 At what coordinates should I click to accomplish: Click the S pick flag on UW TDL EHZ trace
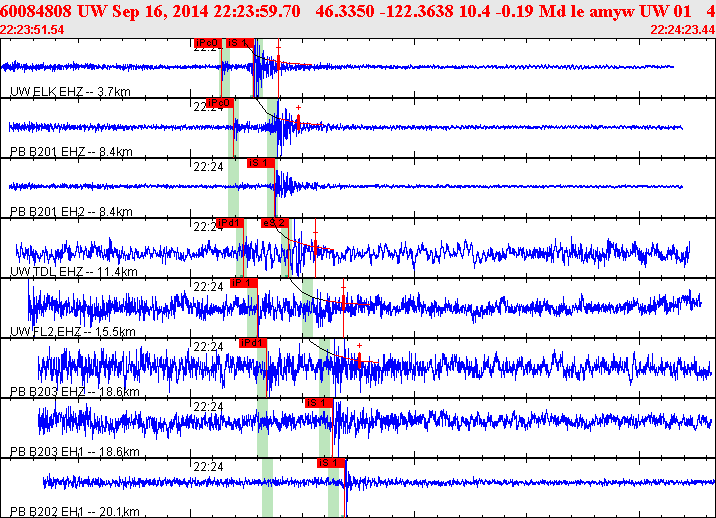[x=275, y=223]
